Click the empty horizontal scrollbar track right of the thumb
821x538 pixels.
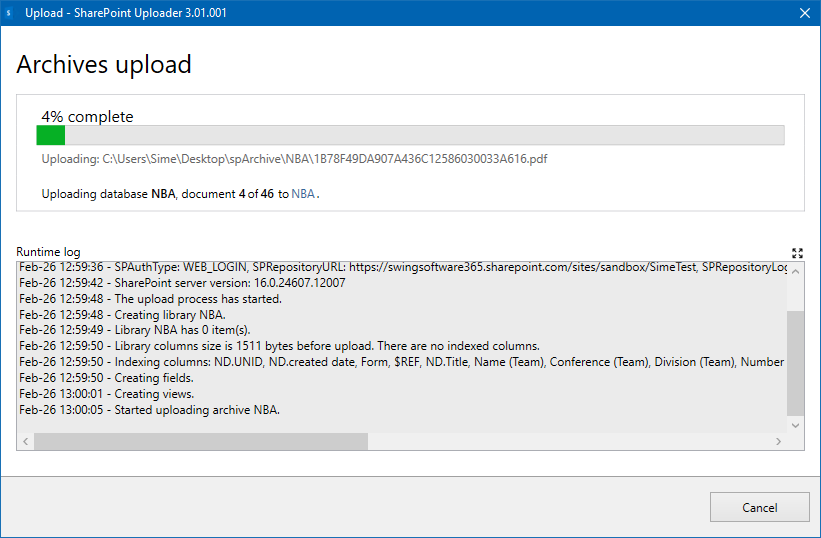click(570, 441)
